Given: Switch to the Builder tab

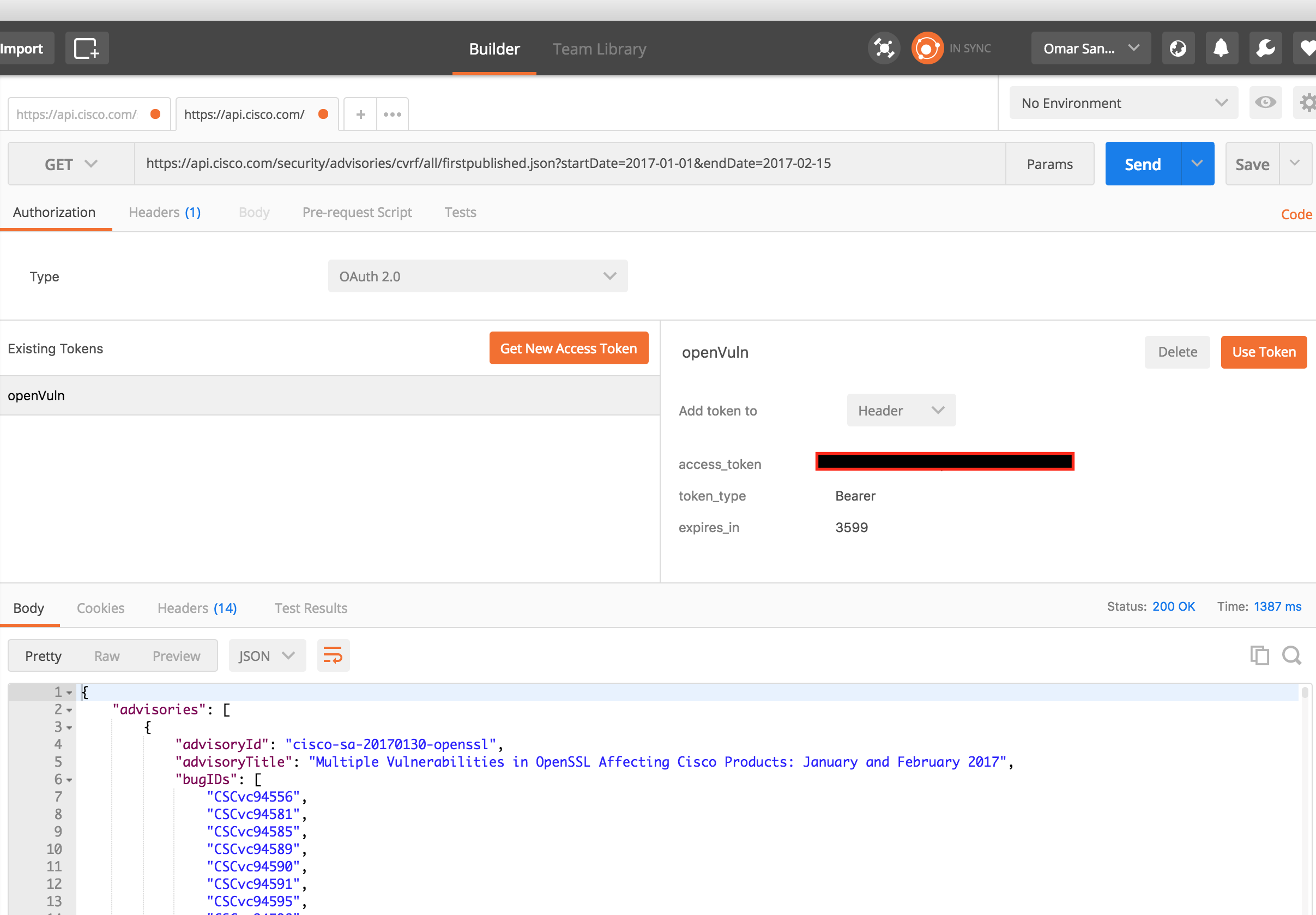Looking at the screenshot, I should pos(494,49).
